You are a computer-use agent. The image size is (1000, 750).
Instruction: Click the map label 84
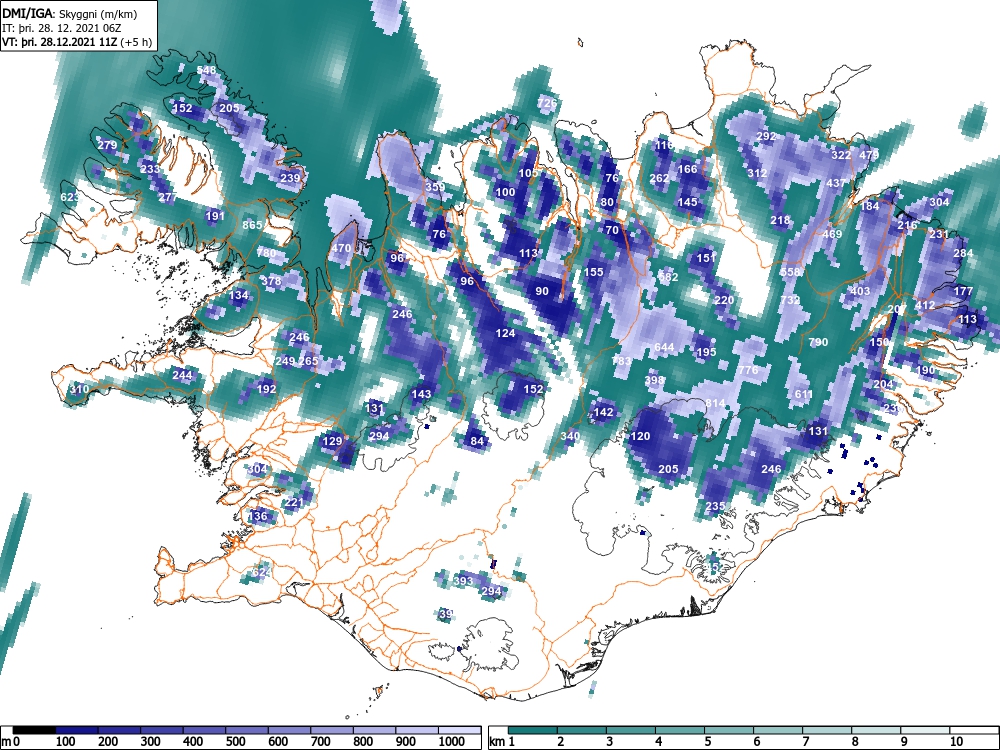pyautogui.click(x=477, y=441)
